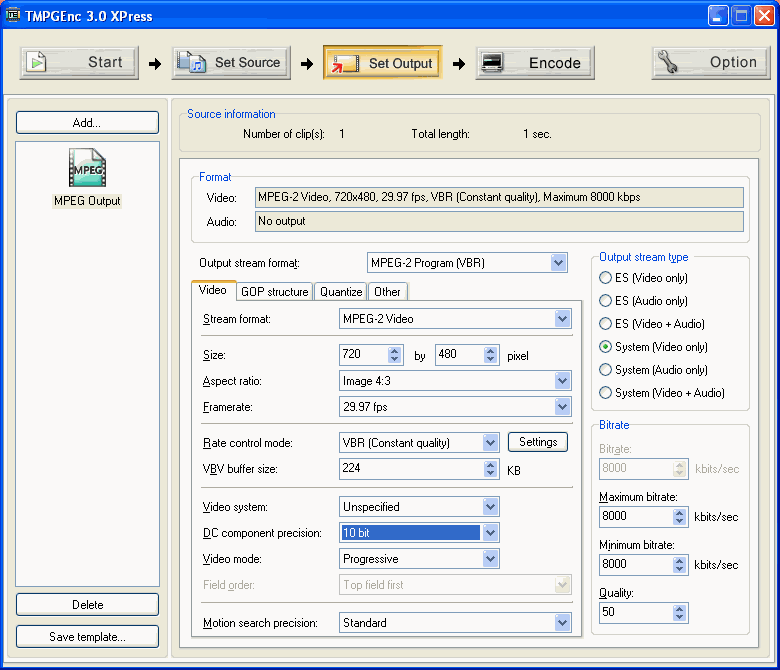Switch to the GOP structure tab
780x670 pixels.
click(275, 291)
